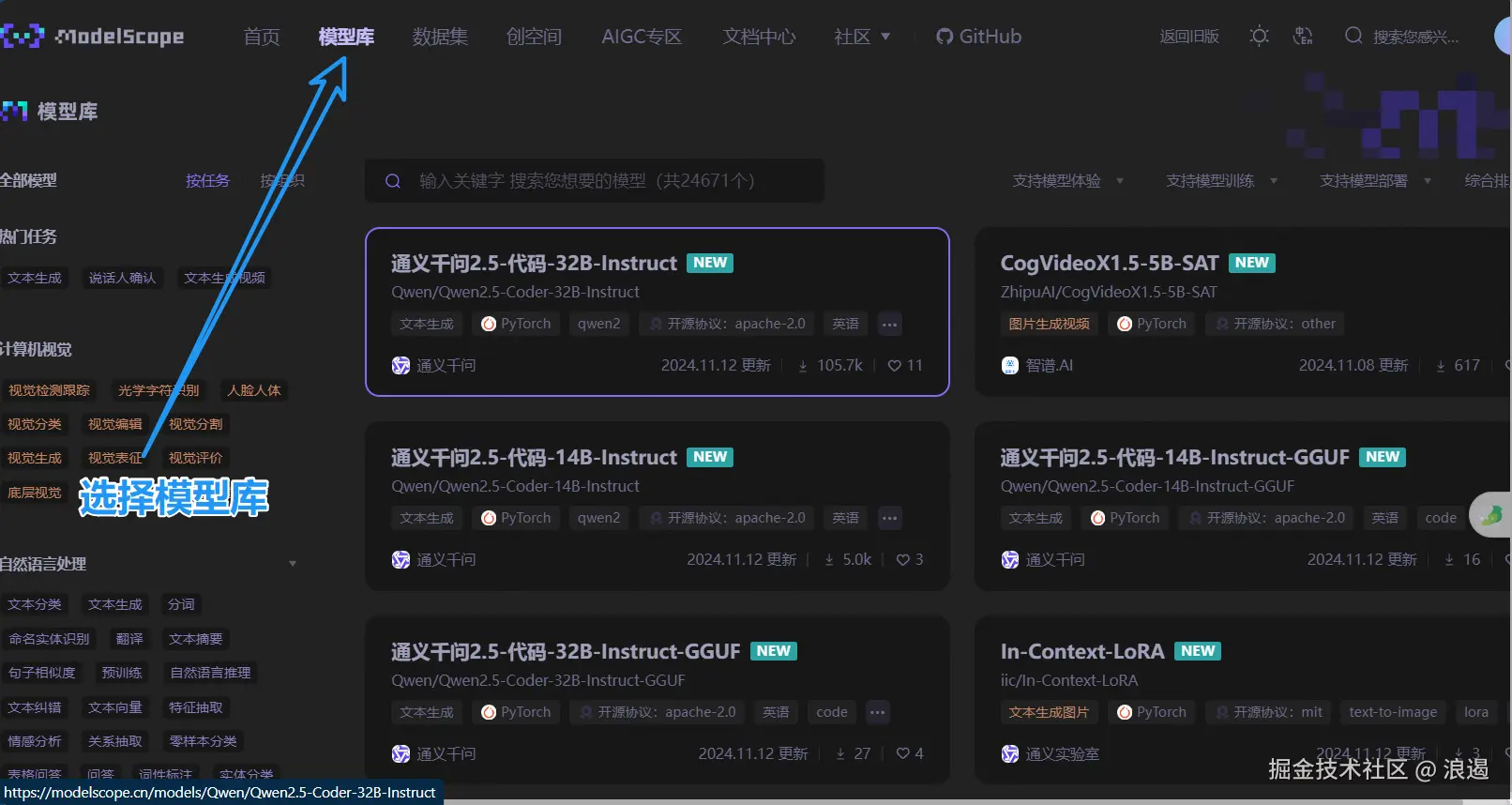Select the 视觉评价 task tag
1512x805 pixels.
click(x=196, y=458)
